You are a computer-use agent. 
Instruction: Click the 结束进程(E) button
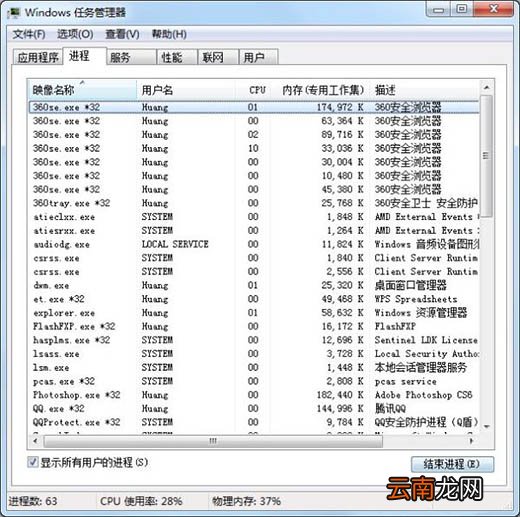(452, 464)
